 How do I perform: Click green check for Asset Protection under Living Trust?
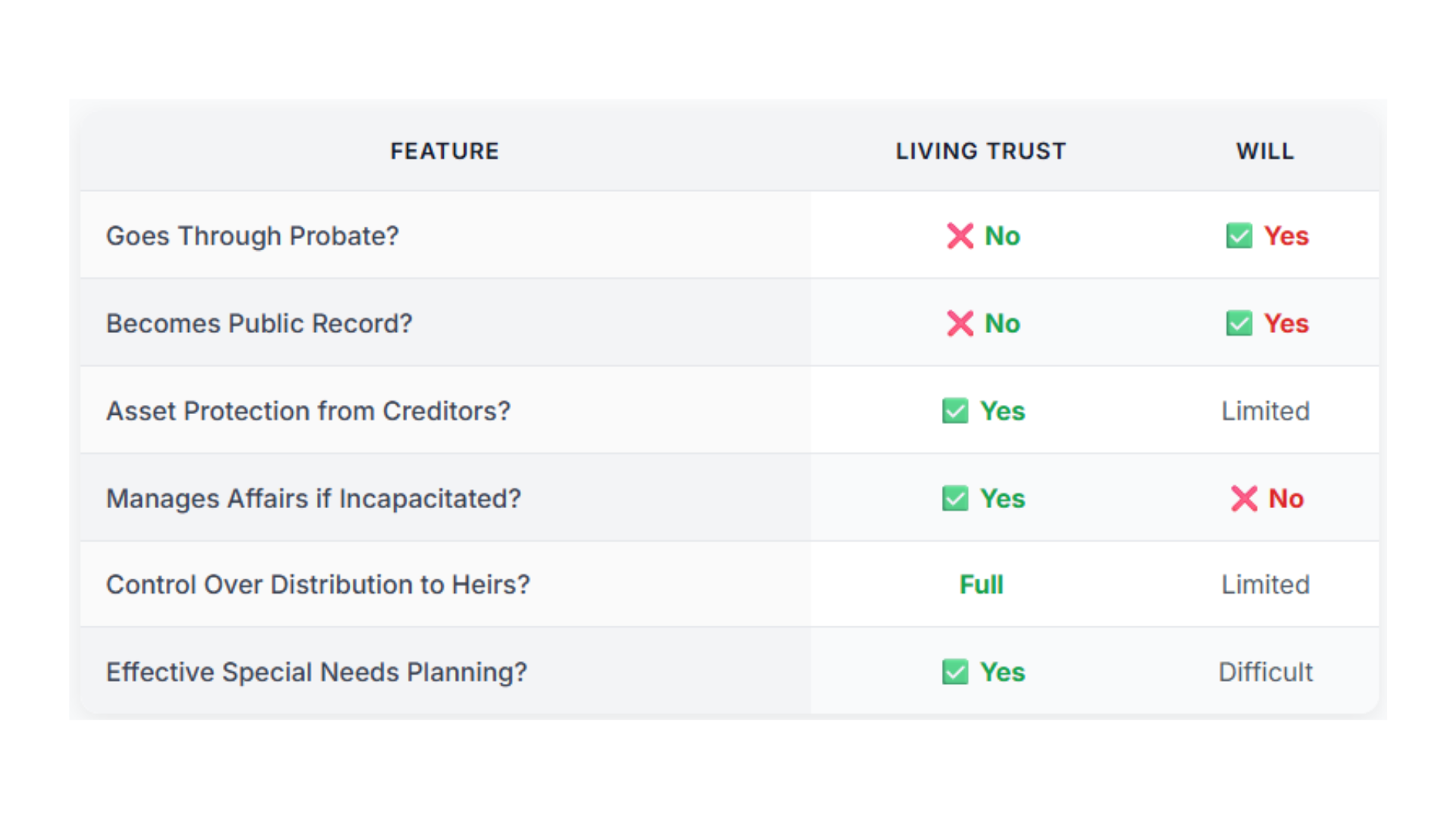click(955, 411)
